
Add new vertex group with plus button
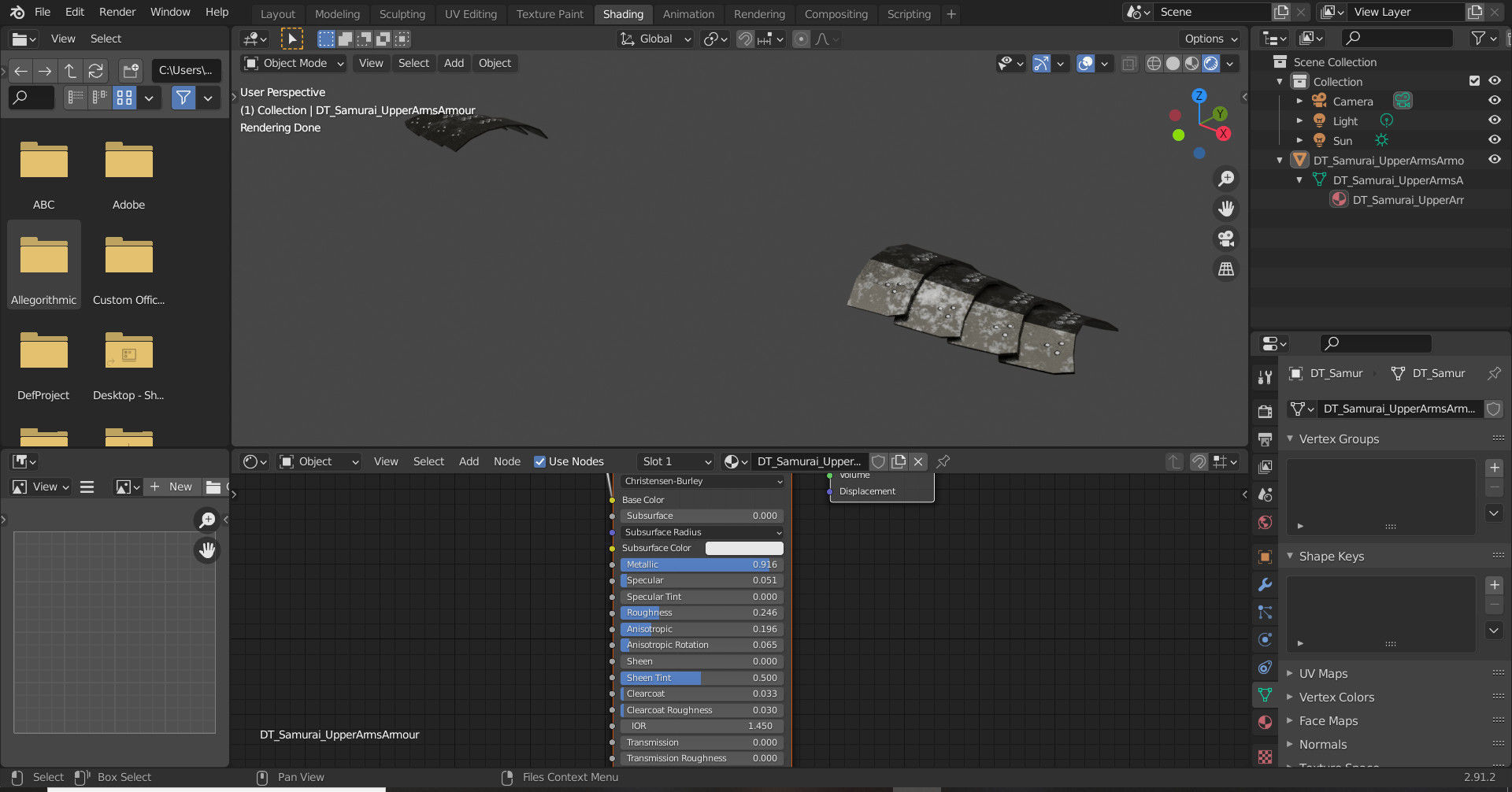1494,468
